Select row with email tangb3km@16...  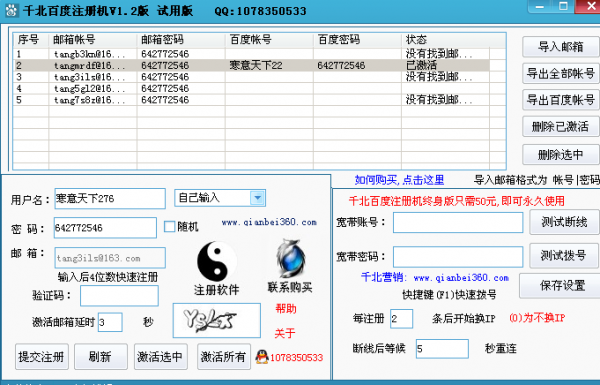[x=251, y=54]
